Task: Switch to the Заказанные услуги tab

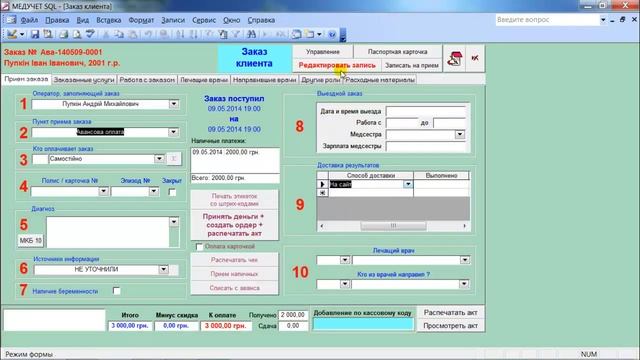Action: [84, 80]
